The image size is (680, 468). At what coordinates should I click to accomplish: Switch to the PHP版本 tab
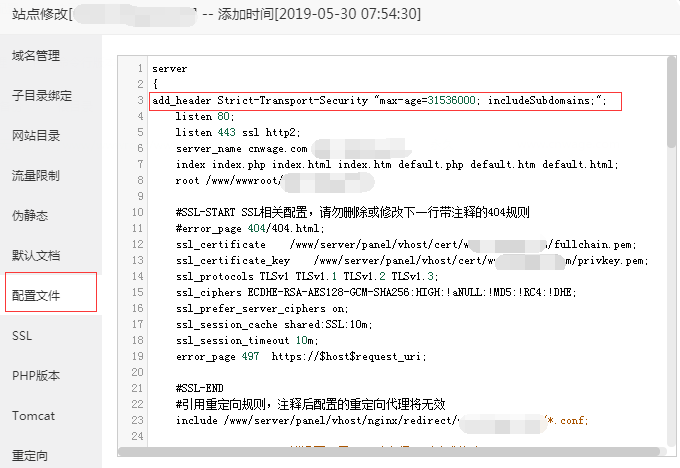36,376
